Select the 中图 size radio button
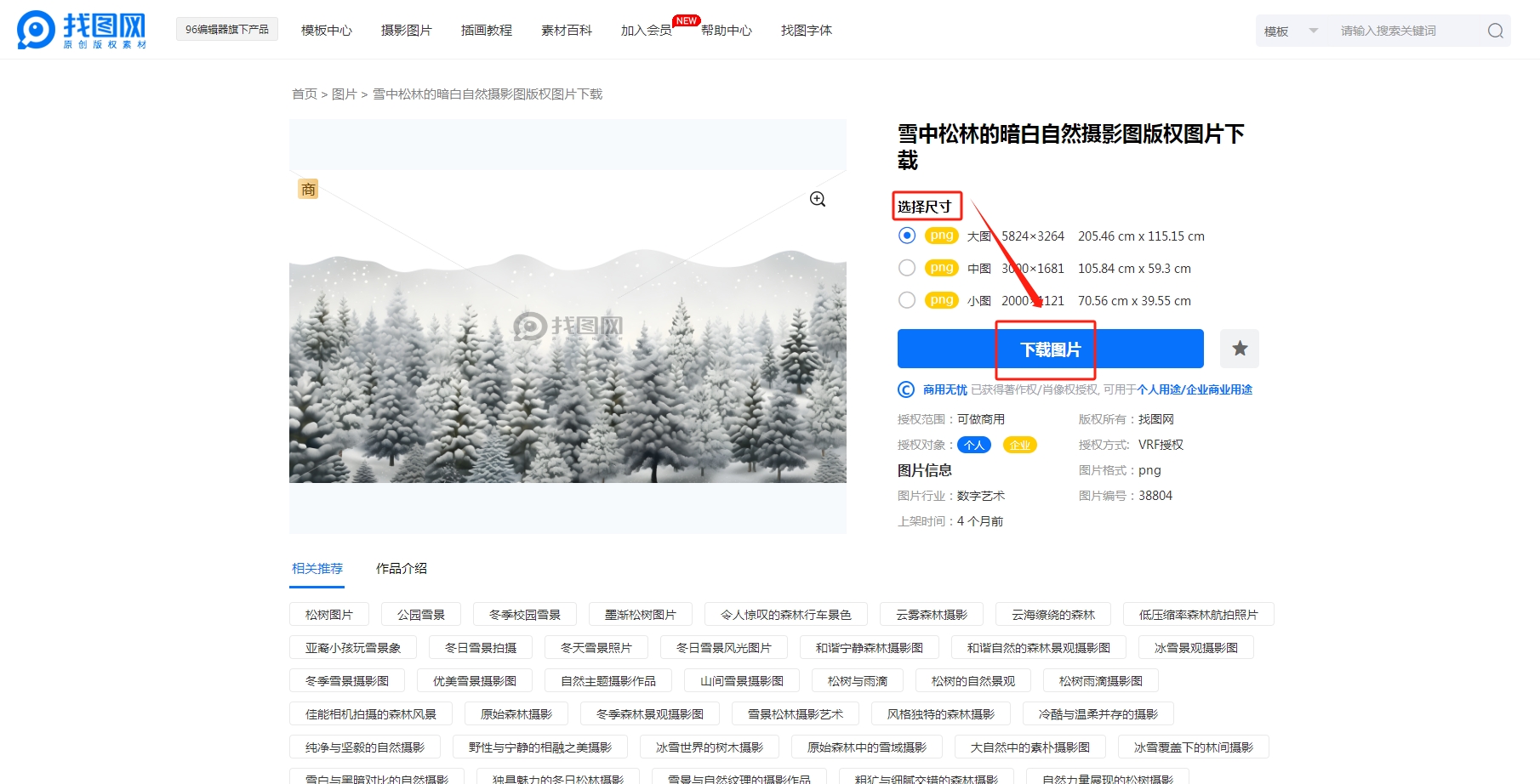Screen dimensions: 1540x784 907,268
